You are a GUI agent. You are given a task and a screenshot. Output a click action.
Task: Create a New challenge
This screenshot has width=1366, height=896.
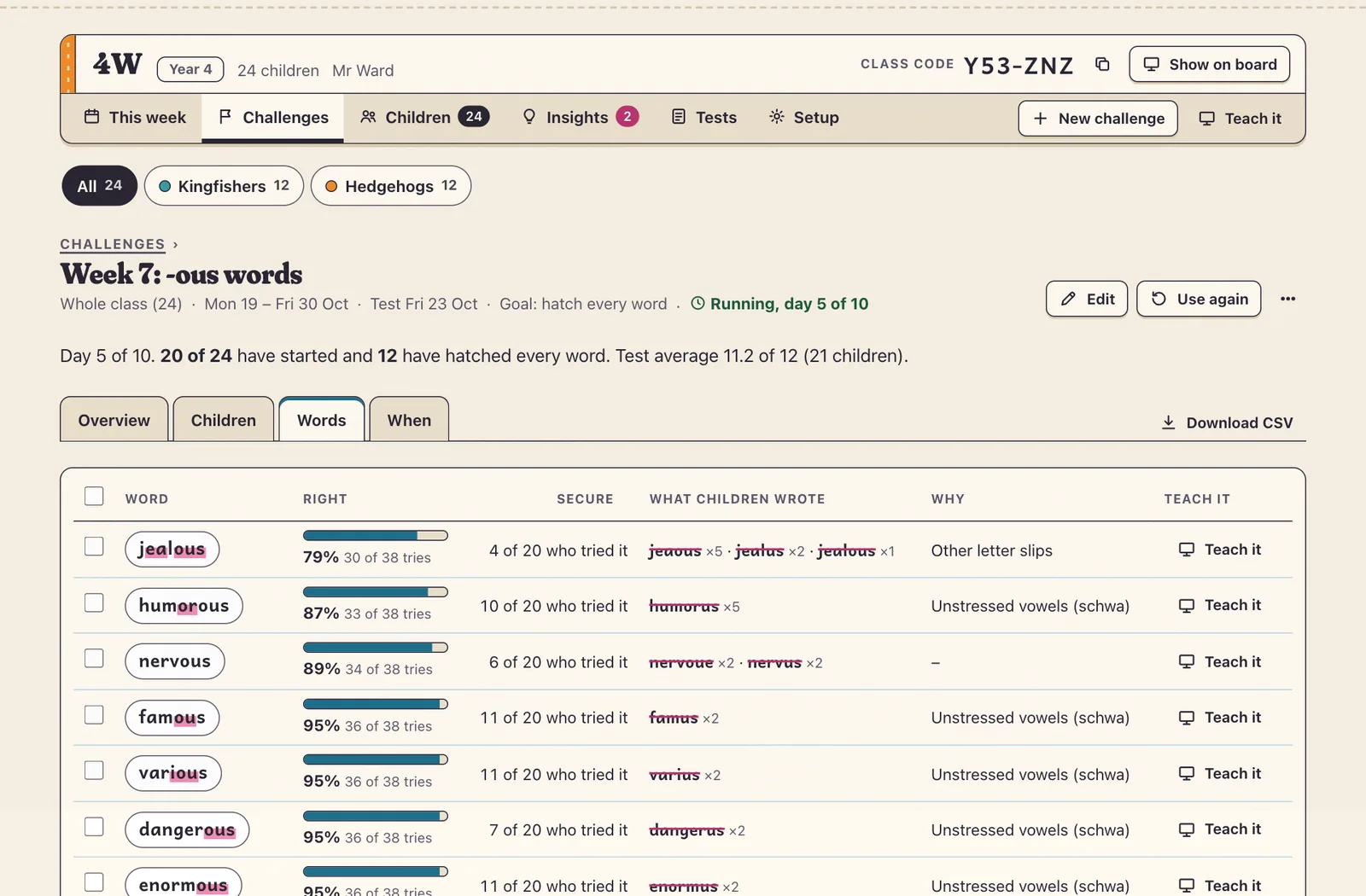pyautogui.click(x=1098, y=119)
